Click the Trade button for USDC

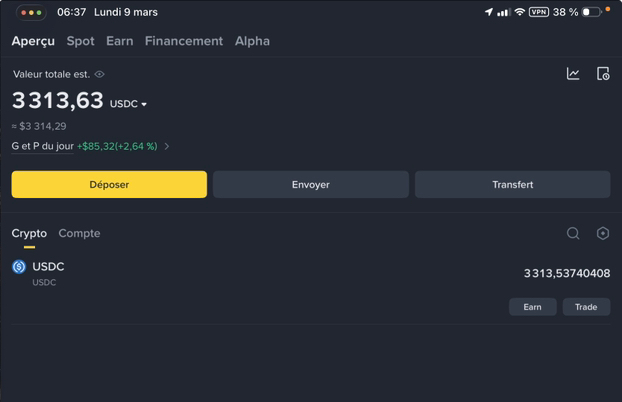coord(586,307)
